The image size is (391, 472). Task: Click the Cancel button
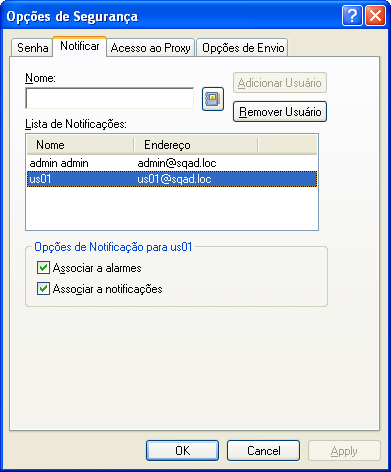tap(263, 451)
